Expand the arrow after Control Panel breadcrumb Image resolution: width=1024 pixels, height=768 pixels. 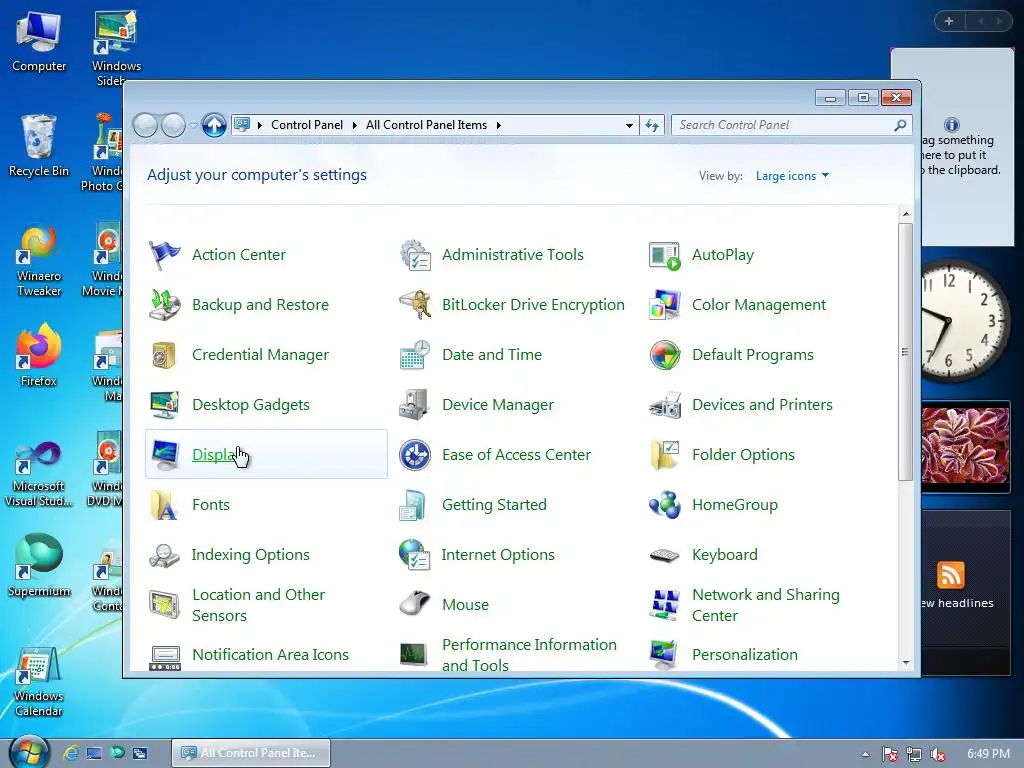[x=355, y=125]
